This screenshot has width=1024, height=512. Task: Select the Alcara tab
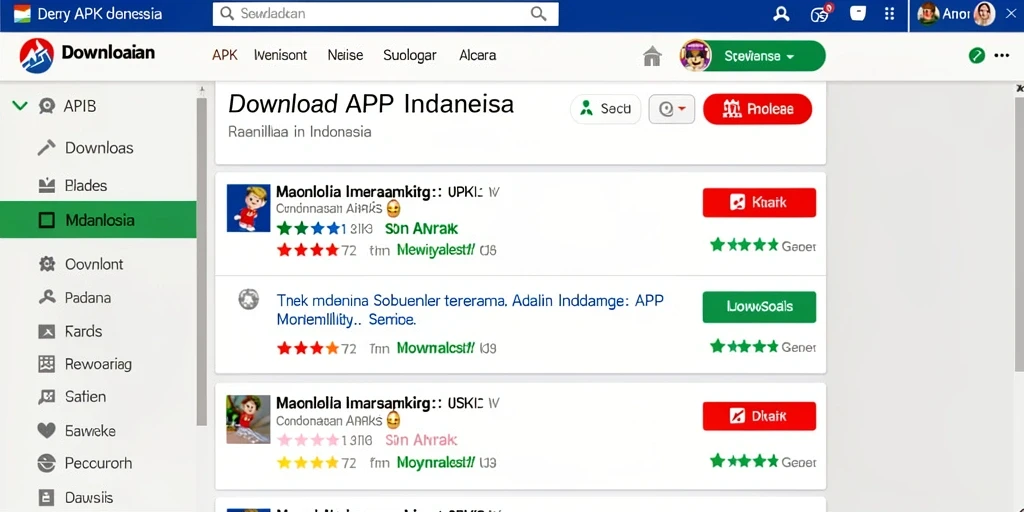[477, 56]
